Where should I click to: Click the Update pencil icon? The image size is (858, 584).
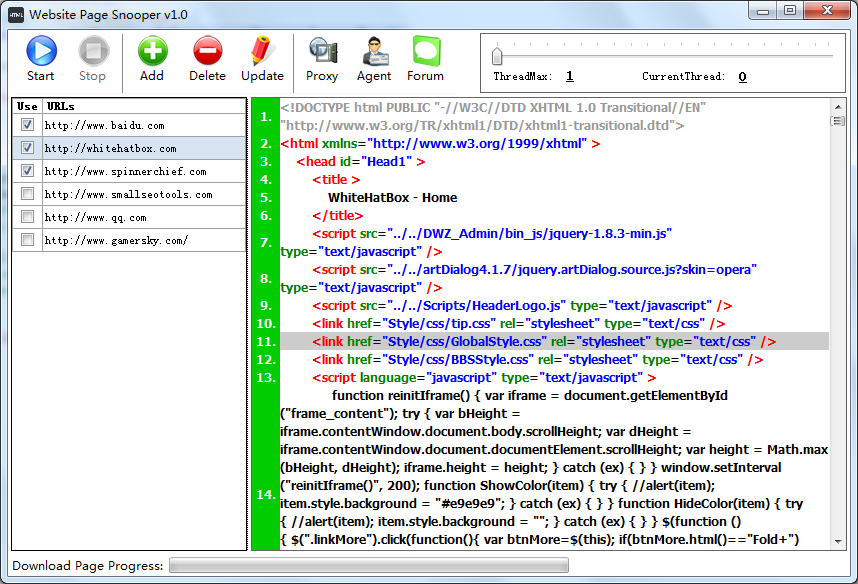coord(262,51)
